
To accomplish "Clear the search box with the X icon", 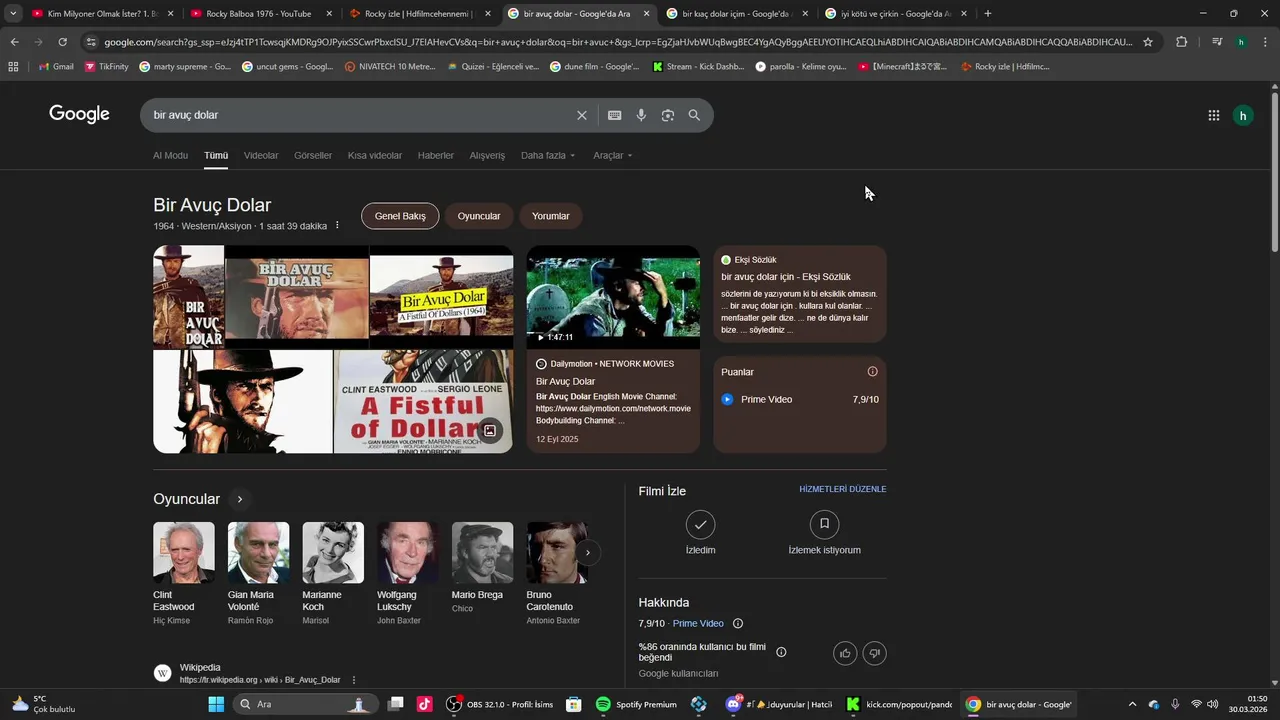I will pos(582,115).
